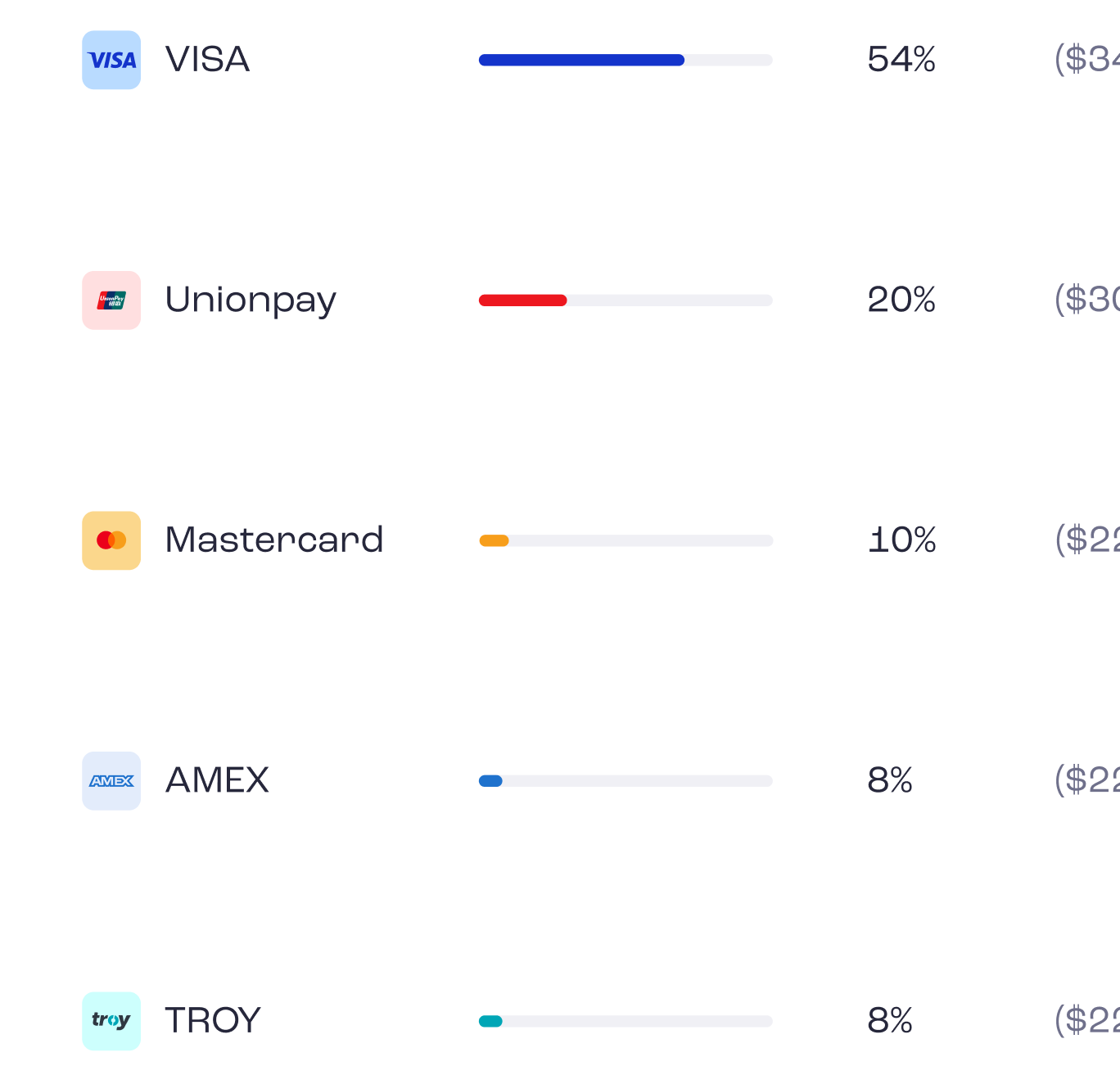
Task: Click the 54% VISA percentage
Action: 901,60
